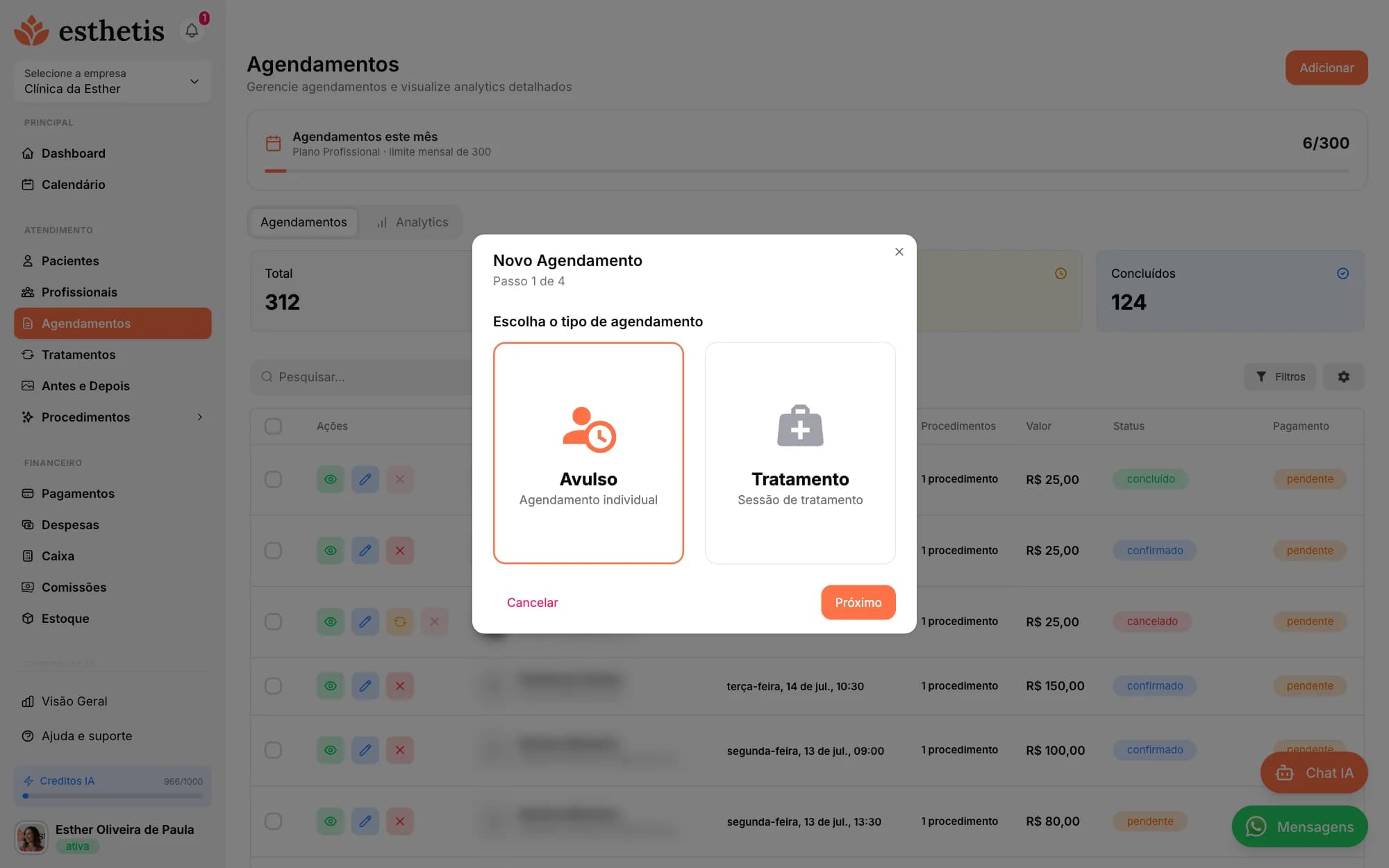Click the Despesas icon
The height and width of the screenshot is (868, 1389).
point(28,524)
